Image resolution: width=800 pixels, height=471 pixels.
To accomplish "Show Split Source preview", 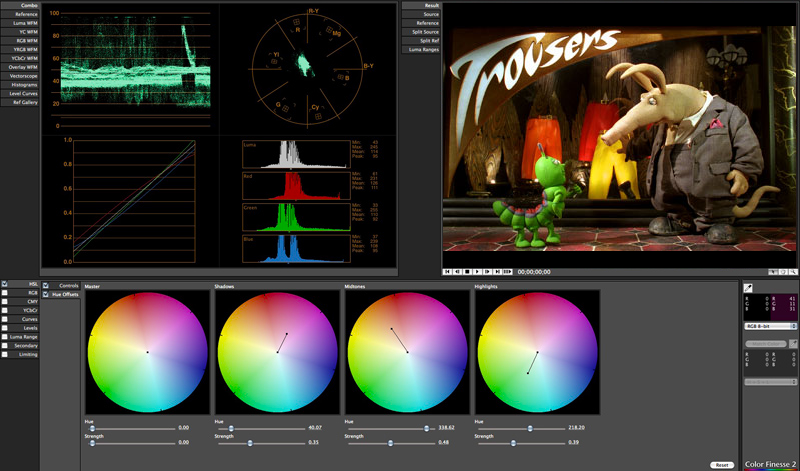I will click(x=421, y=32).
